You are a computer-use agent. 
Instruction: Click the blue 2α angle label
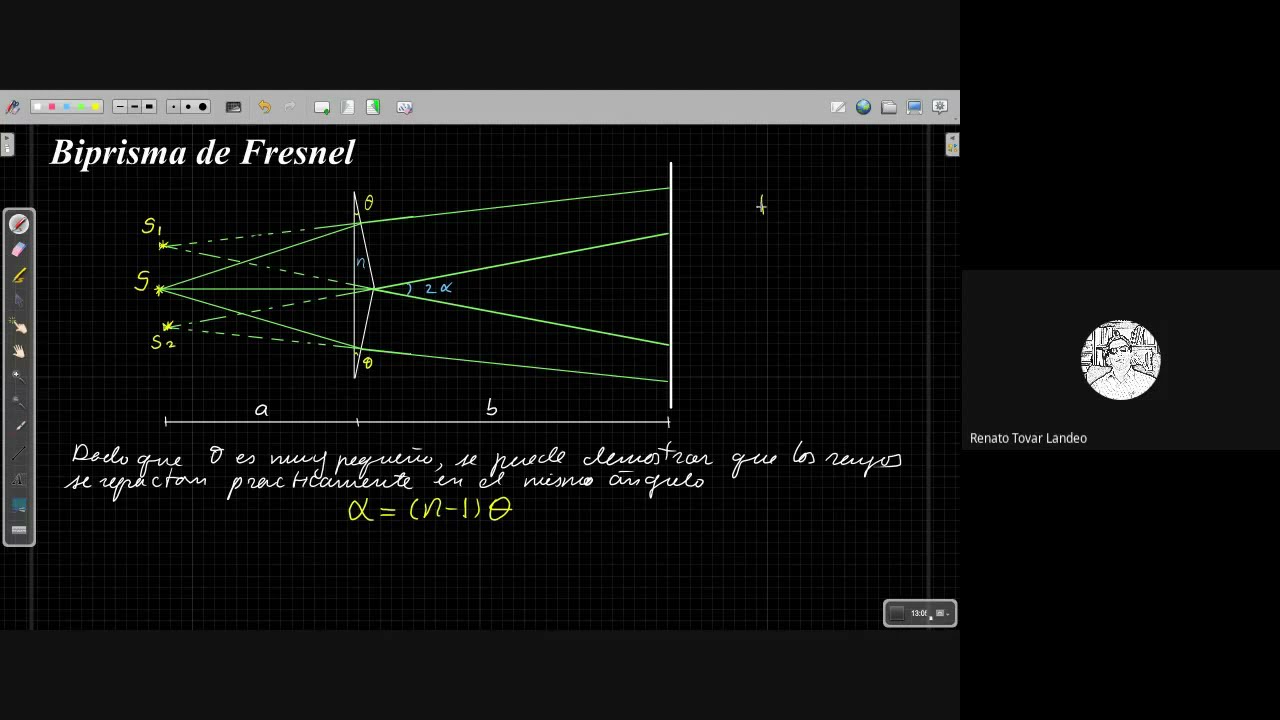pyautogui.click(x=438, y=288)
